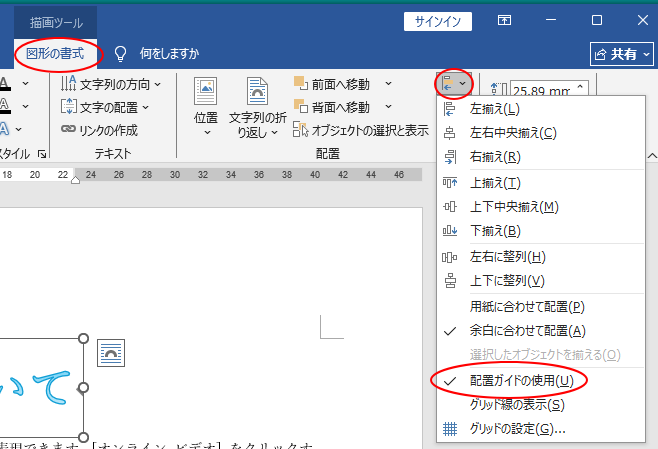Screen dimensions: 658x449
Task: Click リンクの作成 button
Action: tap(99, 131)
